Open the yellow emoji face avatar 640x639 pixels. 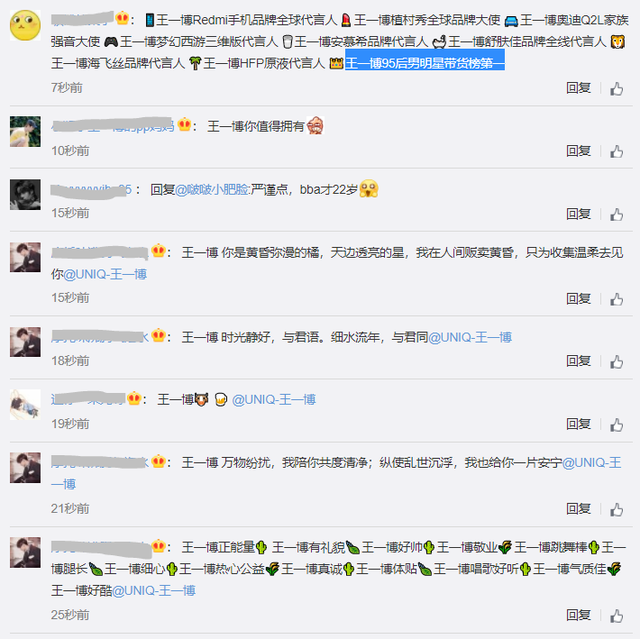click(25, 25)
